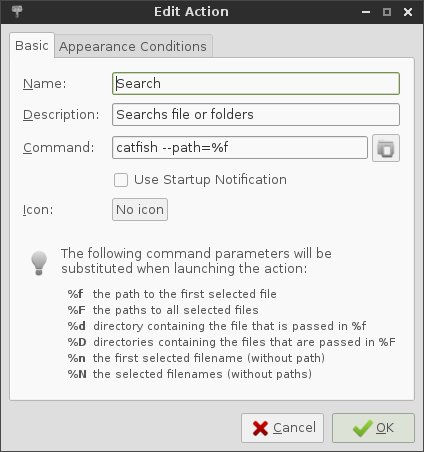This screenshot has width=424, height=452.
Task: Click the Command label
Action: click(x=59, y=147)
